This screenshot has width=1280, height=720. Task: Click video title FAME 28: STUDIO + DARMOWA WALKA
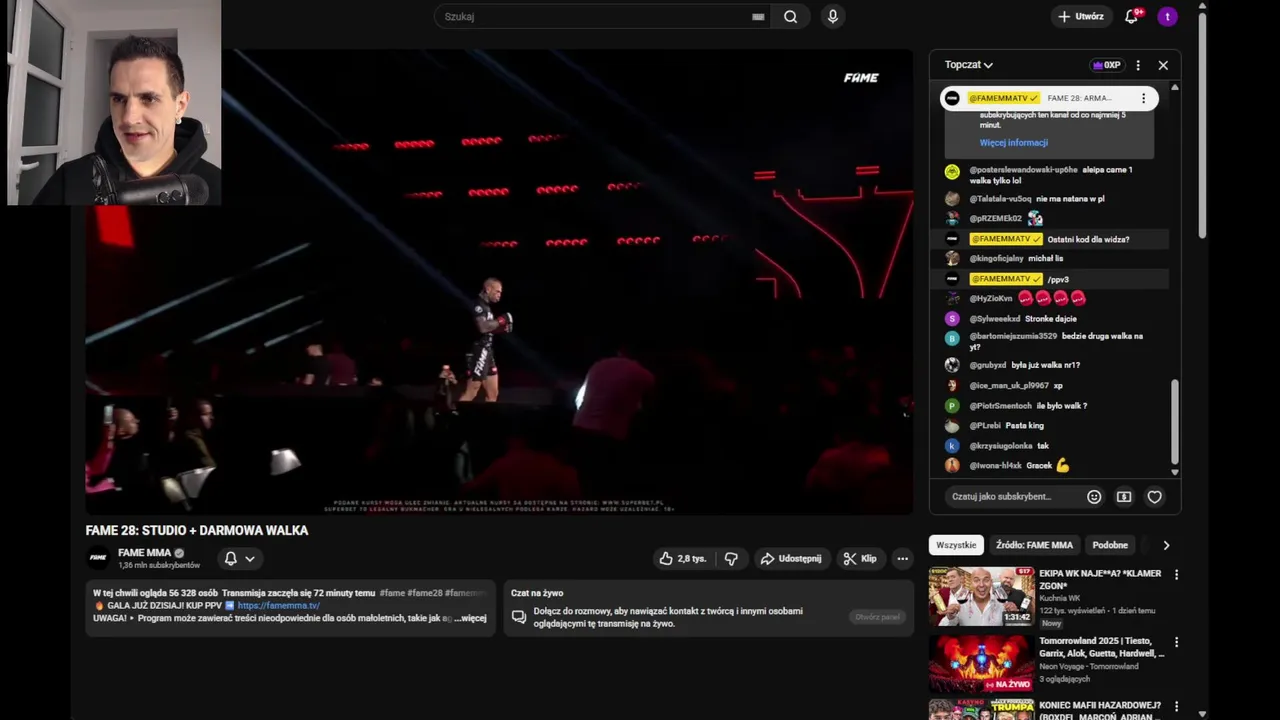pyautogui.click(x=197, y=530)
